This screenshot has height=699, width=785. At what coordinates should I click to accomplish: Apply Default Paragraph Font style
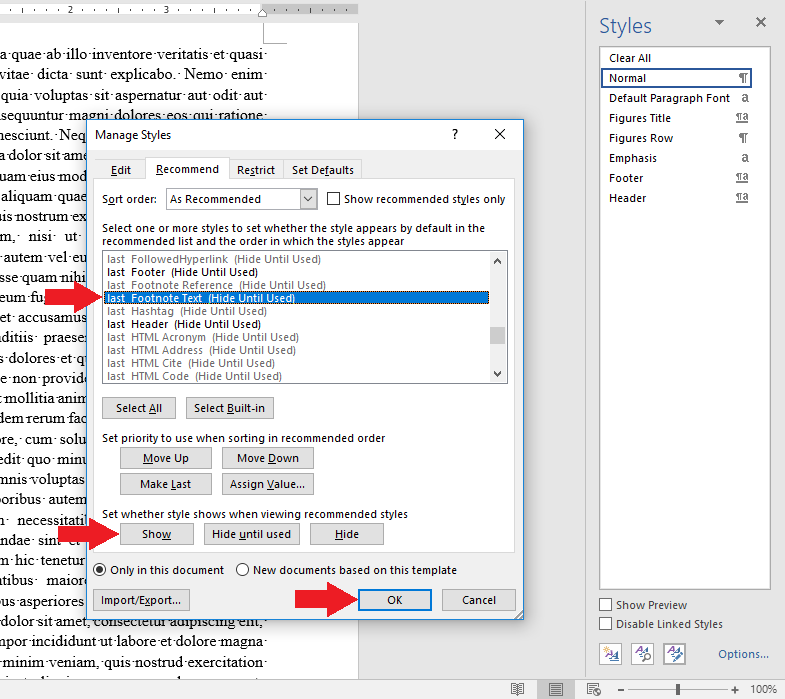676,98
